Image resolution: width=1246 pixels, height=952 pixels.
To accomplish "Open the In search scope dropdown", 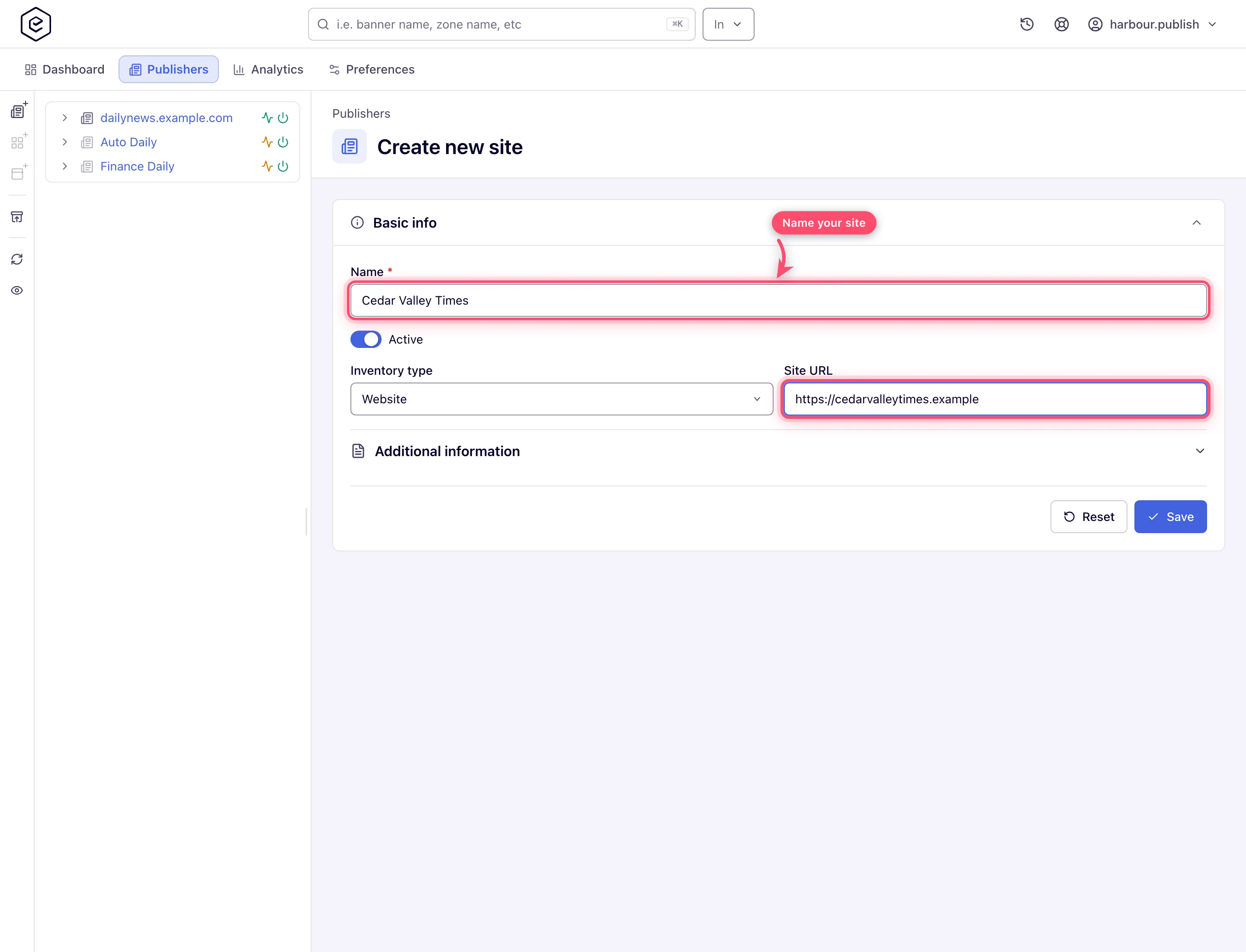I will pyautogui.click(x=728, y=24).
